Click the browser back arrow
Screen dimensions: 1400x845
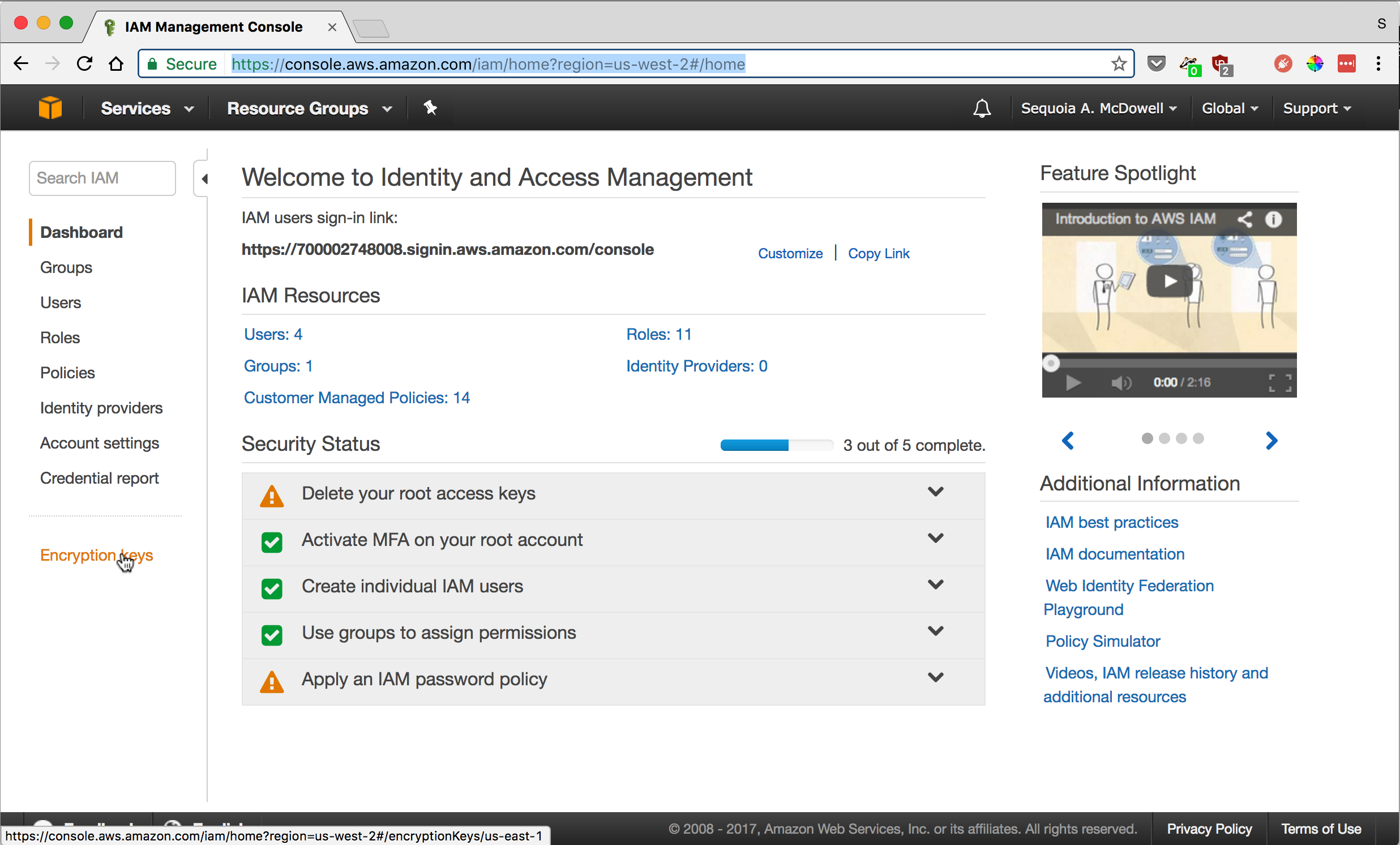point(21,63)
